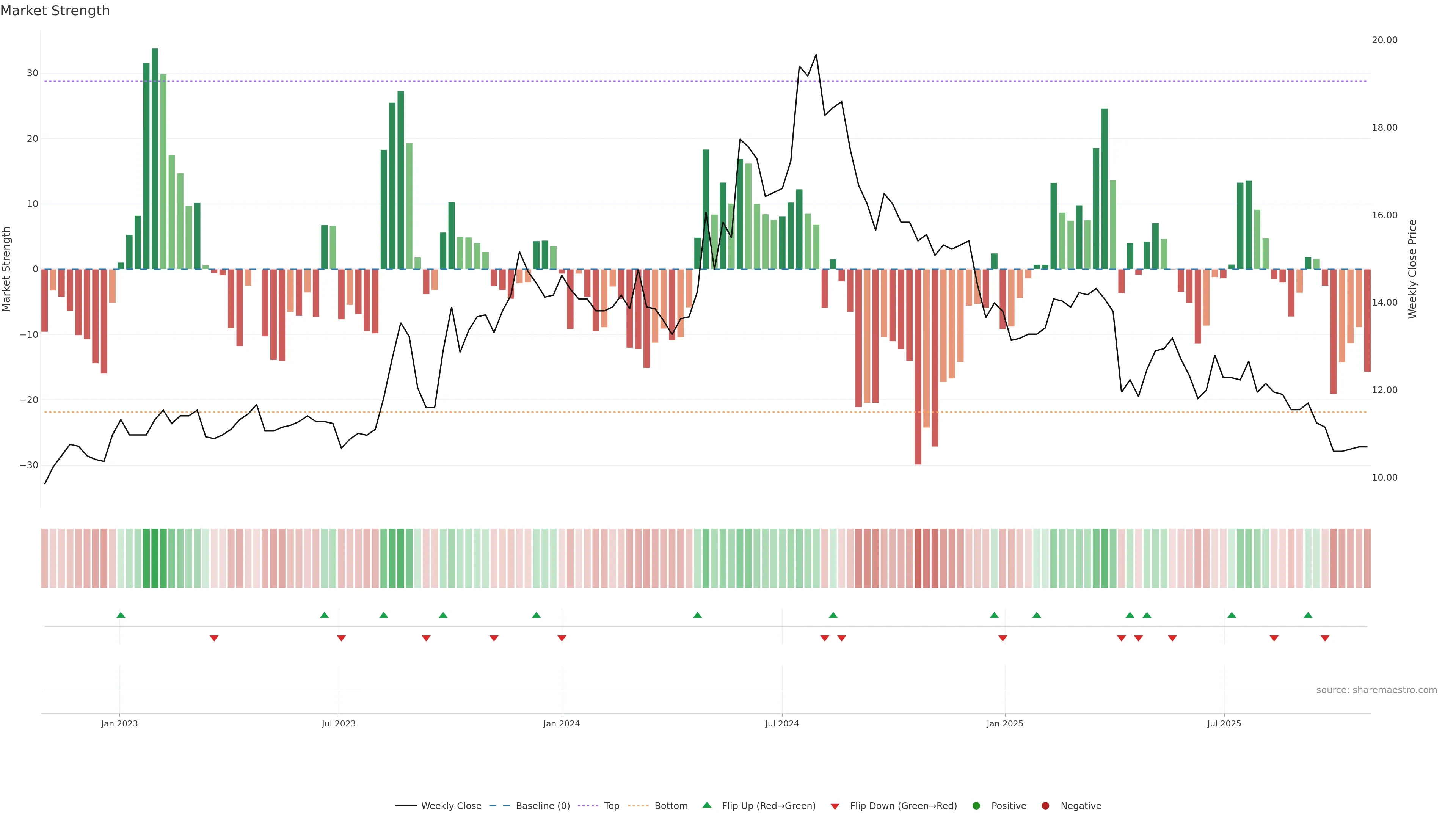1456x819 pixels.
Task: Click the Jul 2025 x-axis label
Action: pos(1224,723)
